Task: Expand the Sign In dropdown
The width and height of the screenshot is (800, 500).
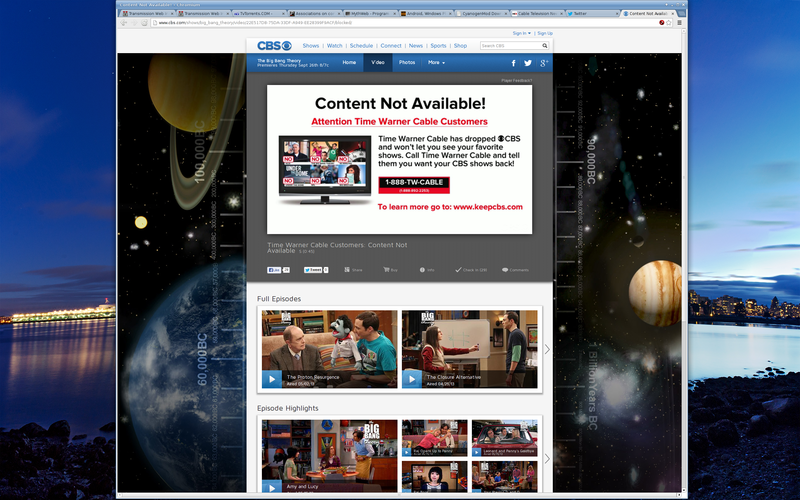Action: pyautogui.click(x=521, y=33)
